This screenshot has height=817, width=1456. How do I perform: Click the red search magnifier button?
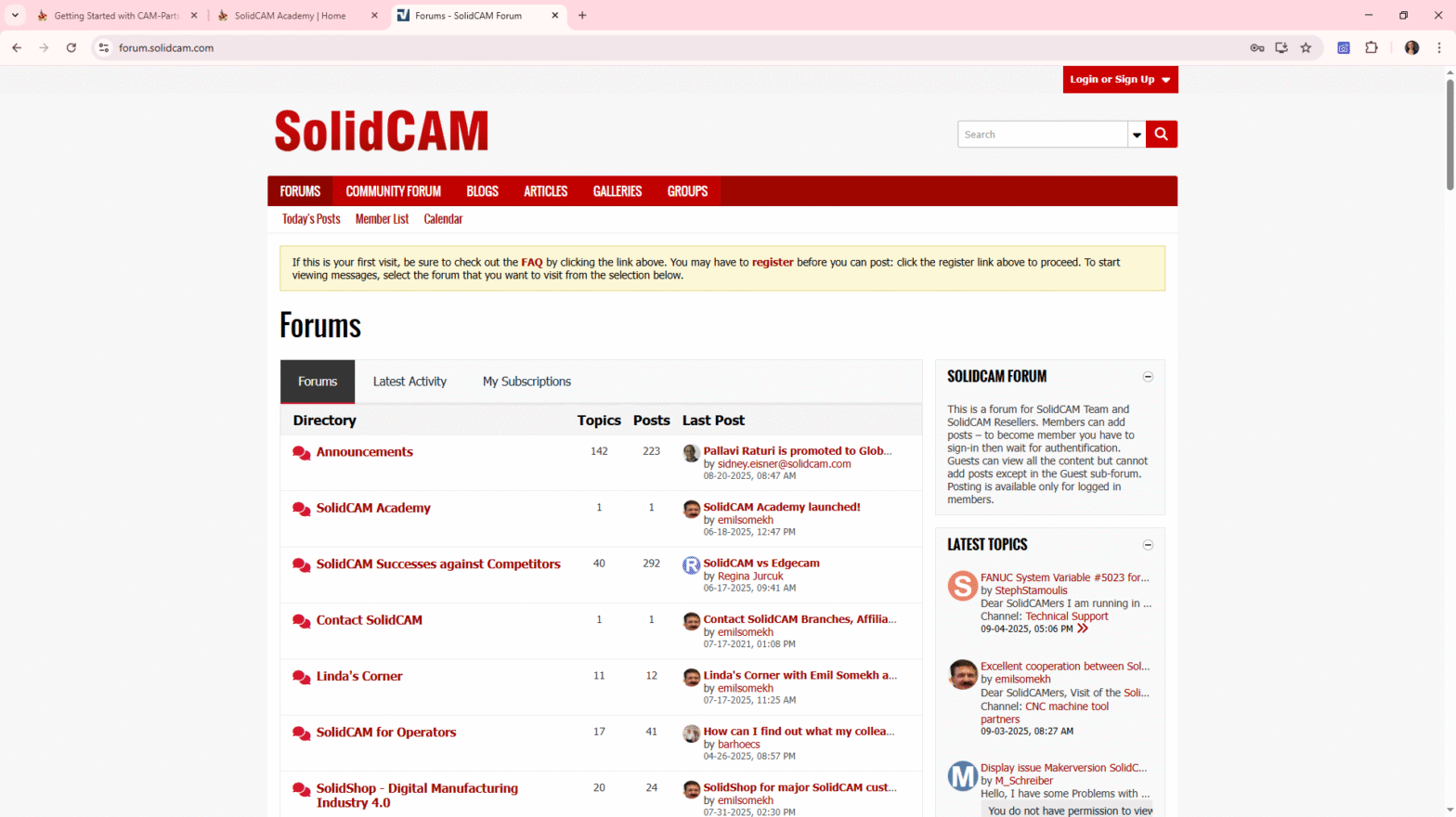[x=1161, y=135]
